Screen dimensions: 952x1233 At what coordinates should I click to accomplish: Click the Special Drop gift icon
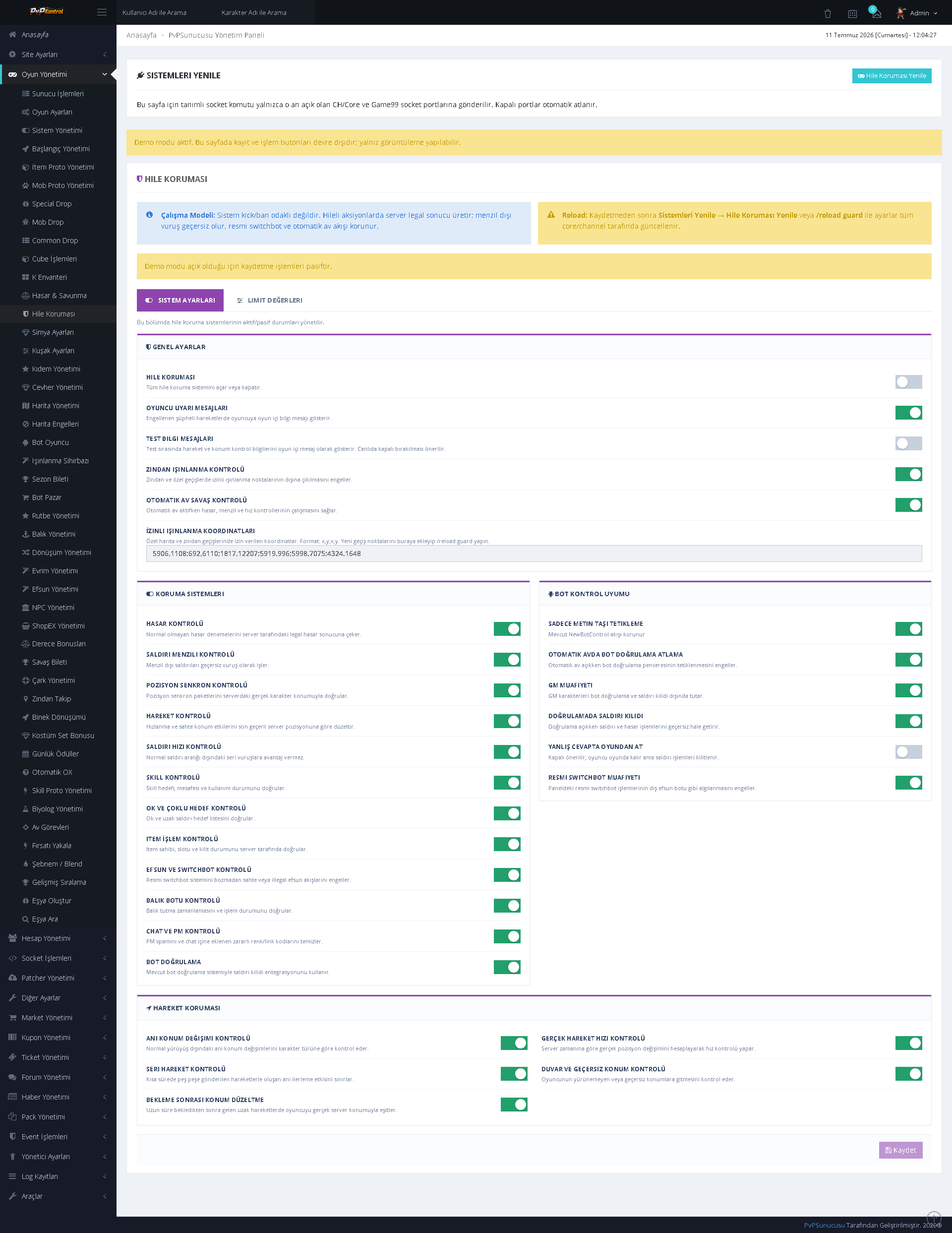pos(25,204)
